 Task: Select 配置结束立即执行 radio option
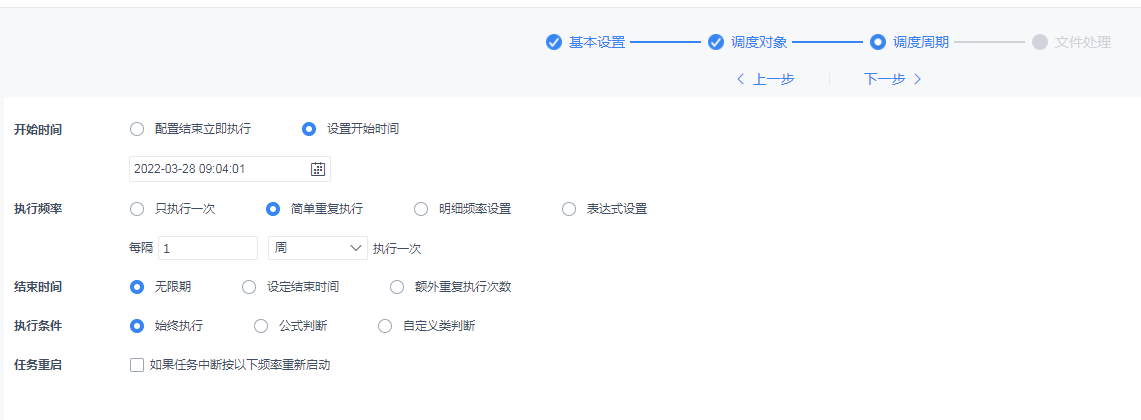click(137, 129)
